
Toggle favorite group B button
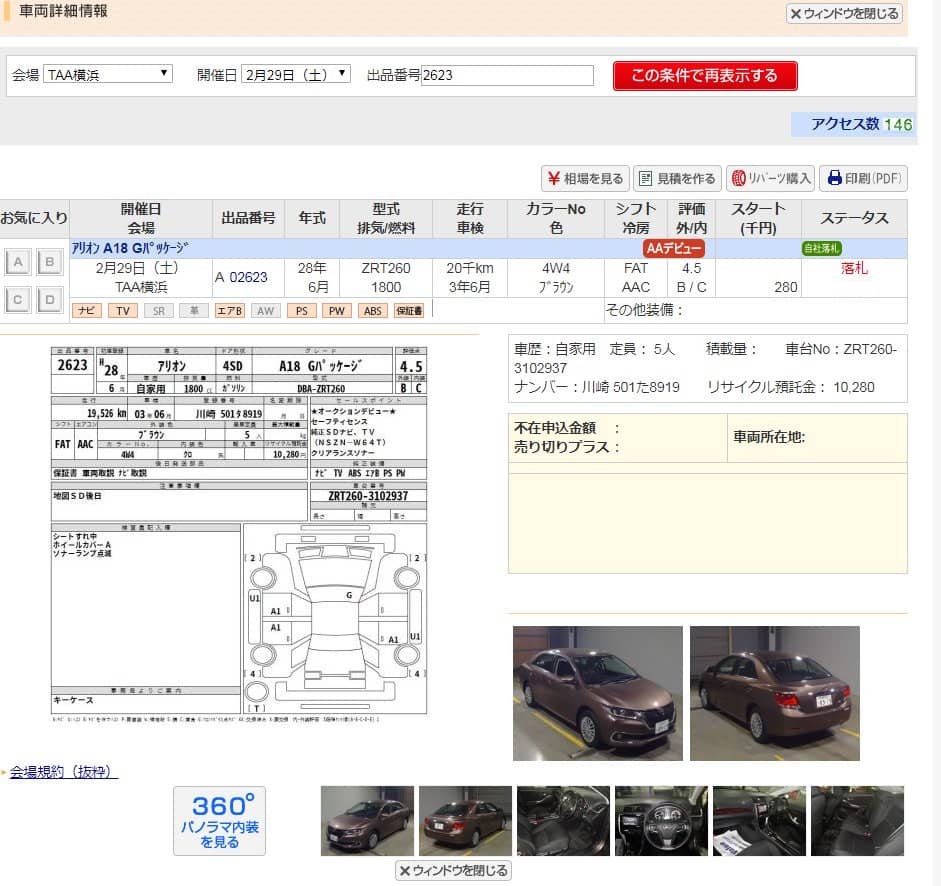[x=50, y=263]
